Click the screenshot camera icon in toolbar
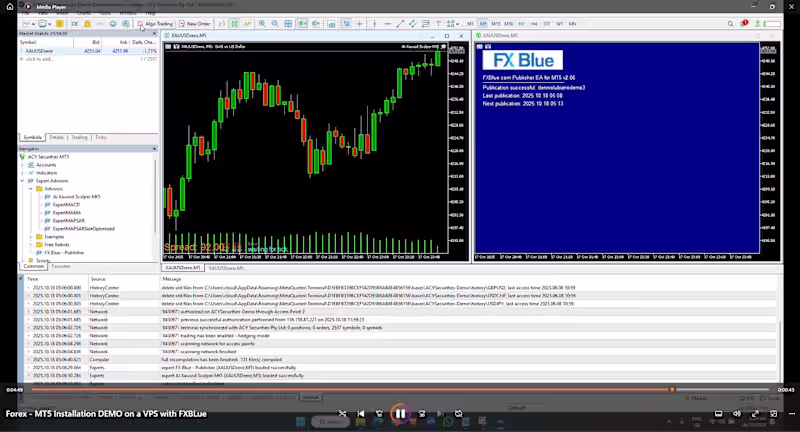Screen dimensions: 800x432 coord(332,24)
